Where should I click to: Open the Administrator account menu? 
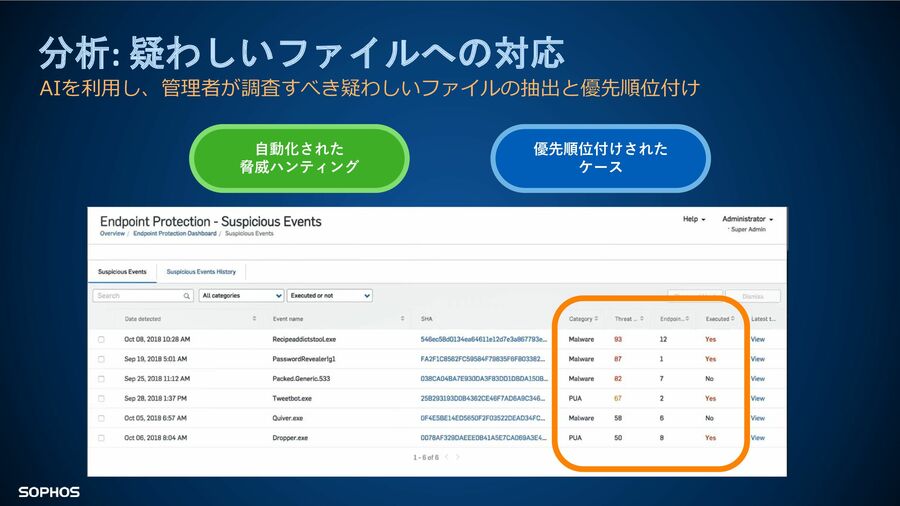click(747, 219)
